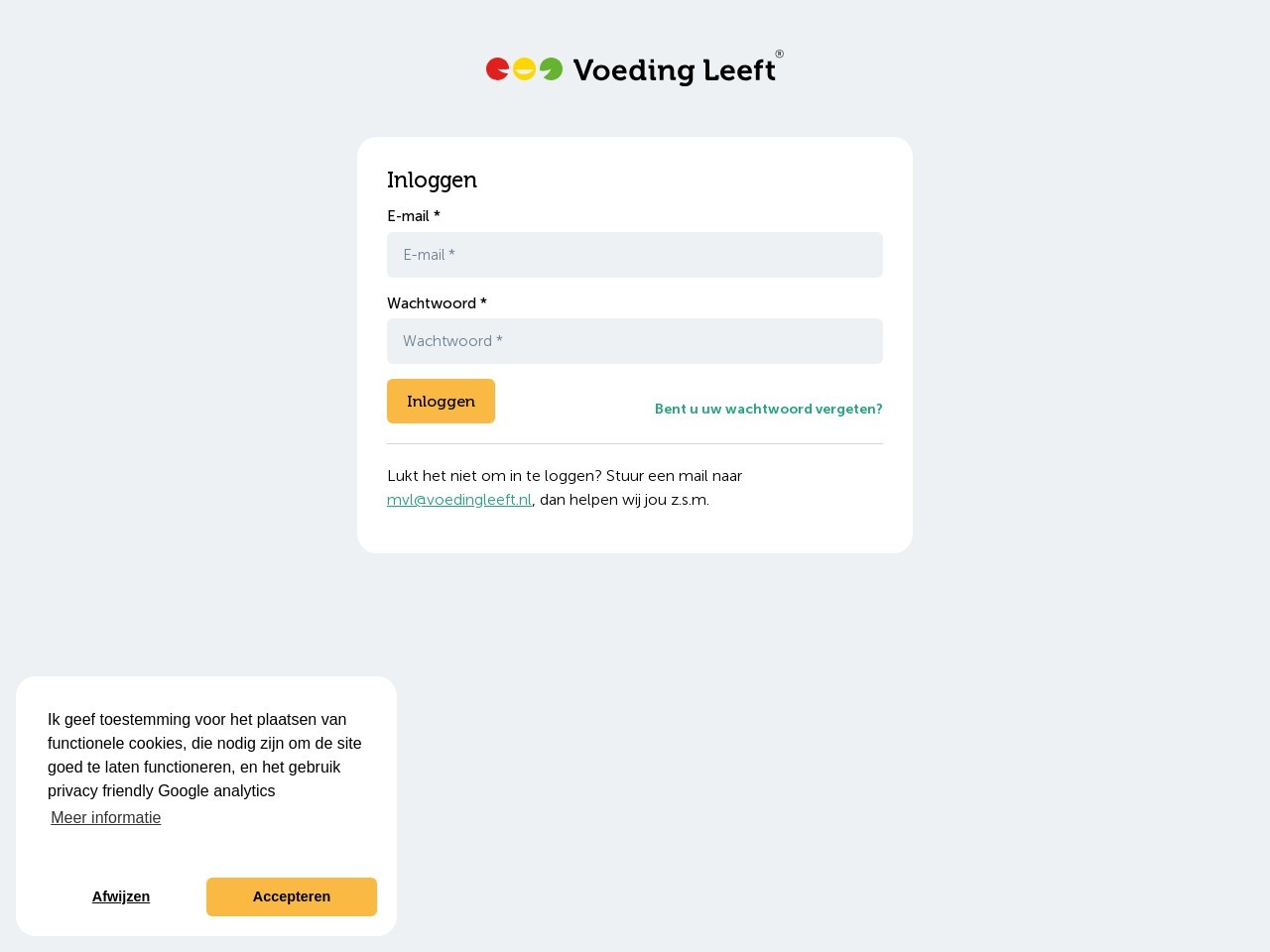Screen dimensions: 1270x952
Task: Open the 'Bent u uw wachtwoord vergeten?' link
Action: pyautogui.click(x=769, y=409)
